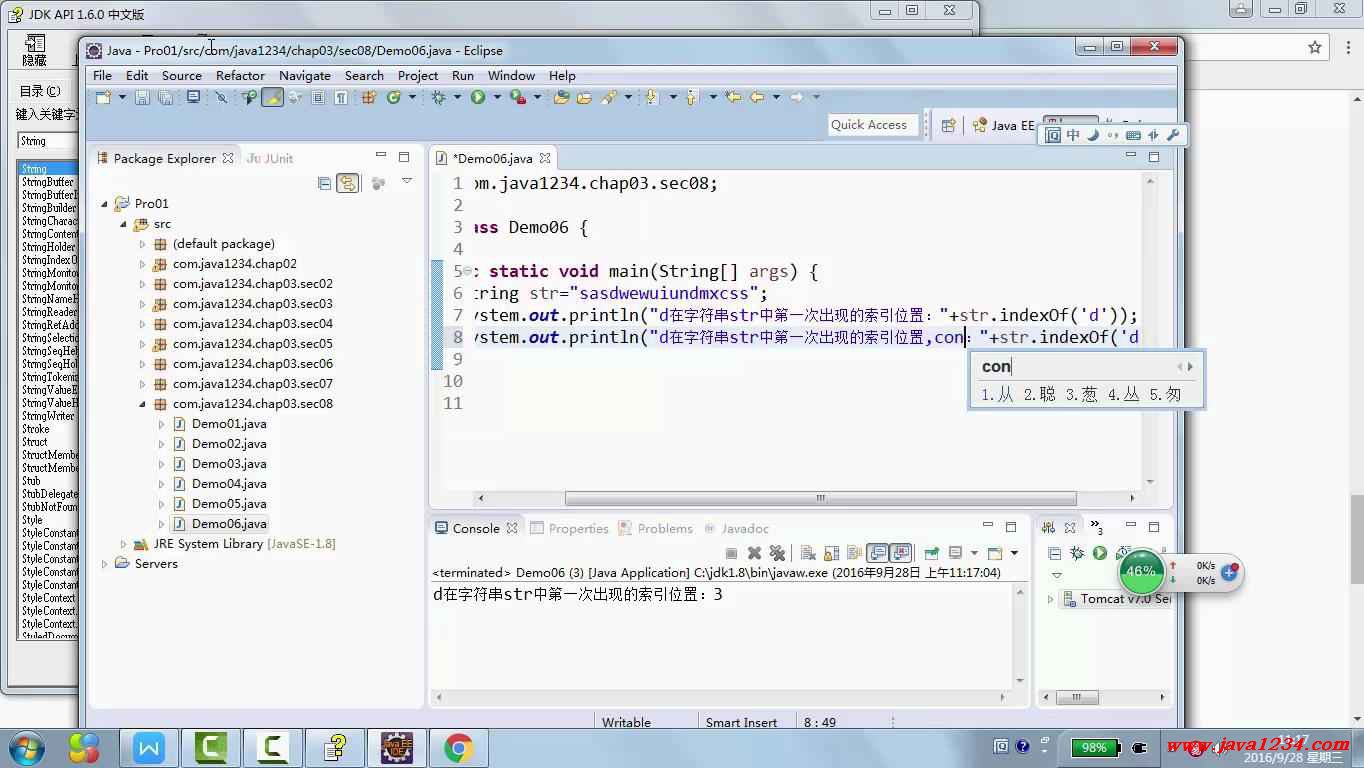Viewport: 1364px width, 768px height.
Task: Click the 46% memory accelerator ball
Action: click(1141, 572)
